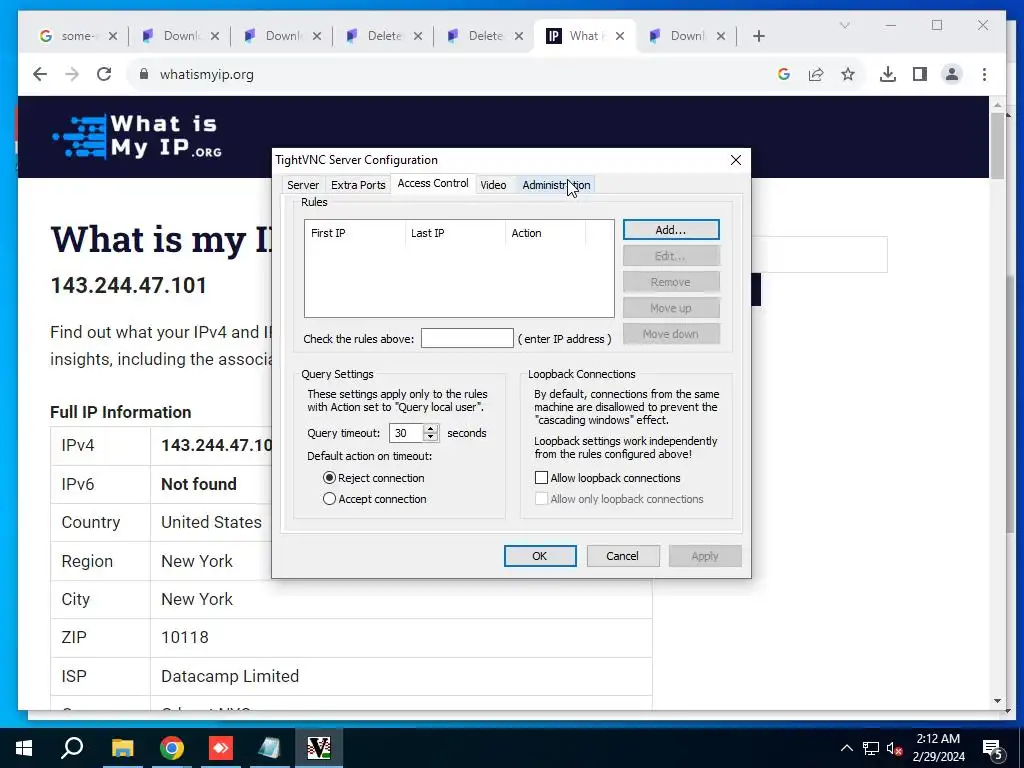Open the clock showing 2:12 AM
This screenshot has width=1024, height=768.
pyautogui.click(x=938, y=748)
